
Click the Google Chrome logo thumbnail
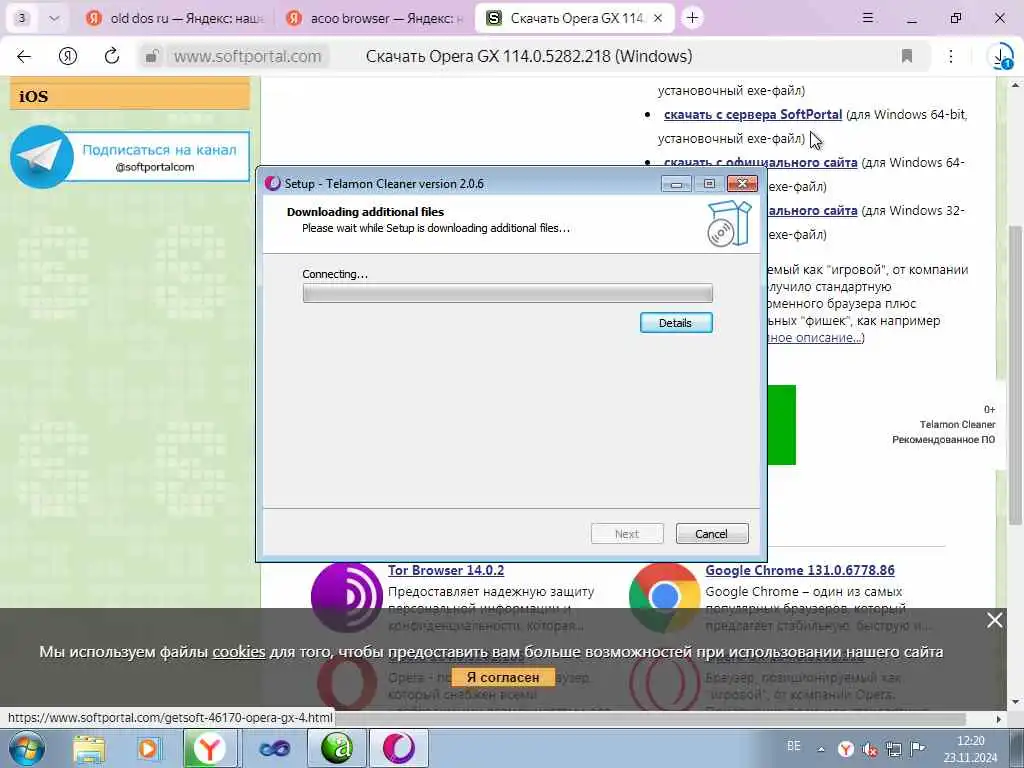pos(664,597)
